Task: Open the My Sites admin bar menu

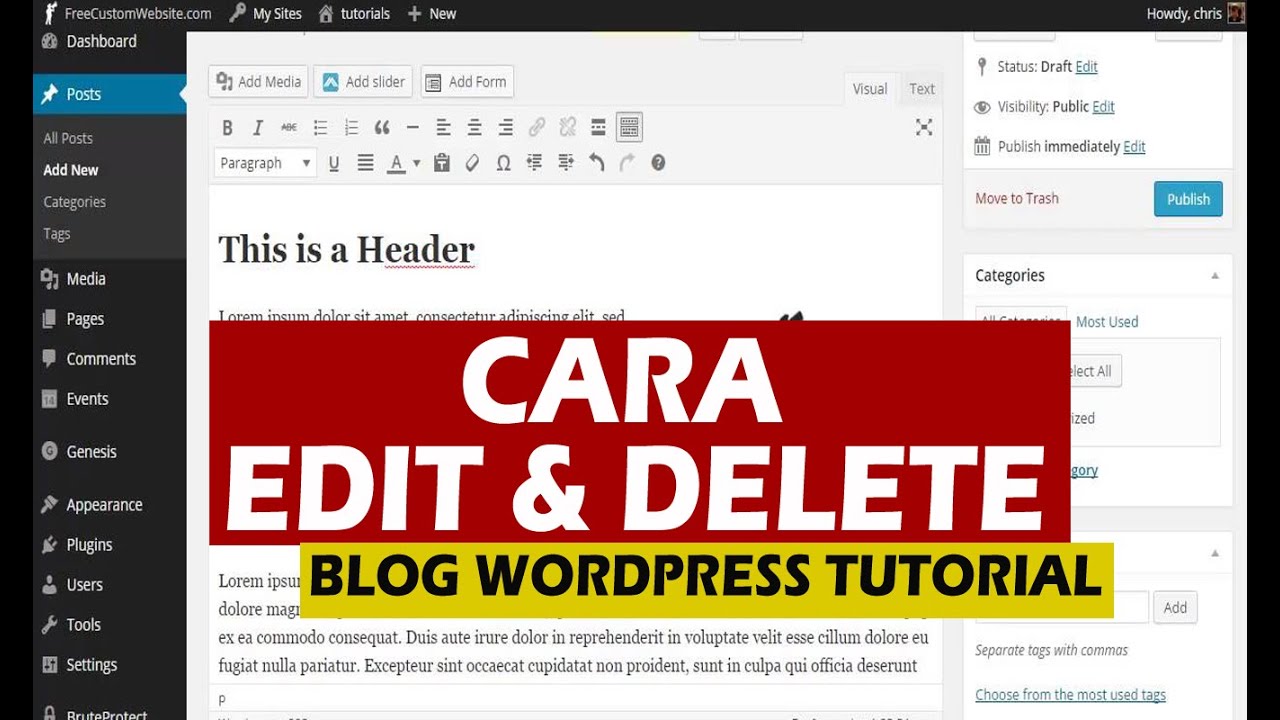Action: tap(265, 14)
